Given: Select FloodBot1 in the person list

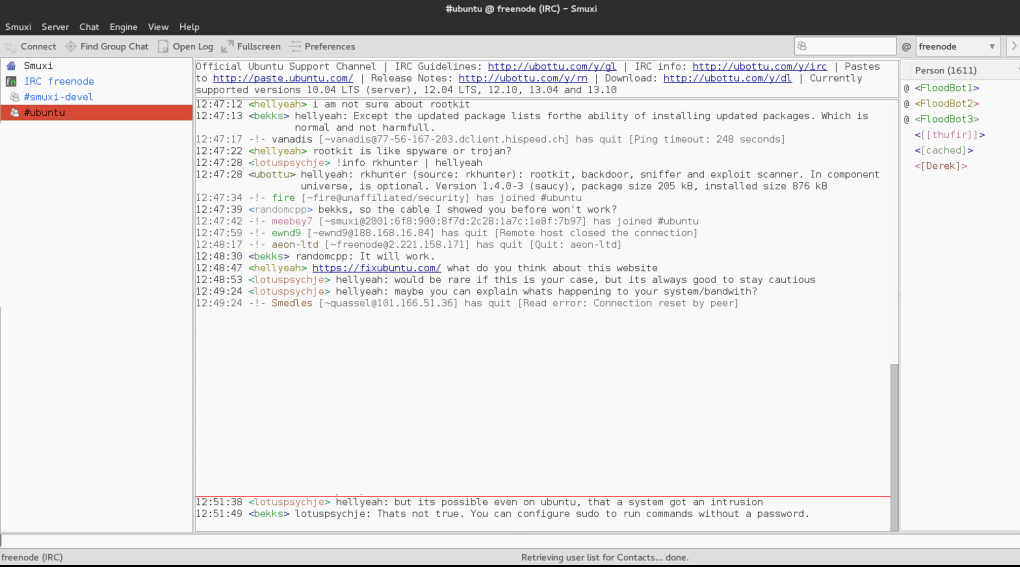Looking at the screenshot, I should point(946,88).
